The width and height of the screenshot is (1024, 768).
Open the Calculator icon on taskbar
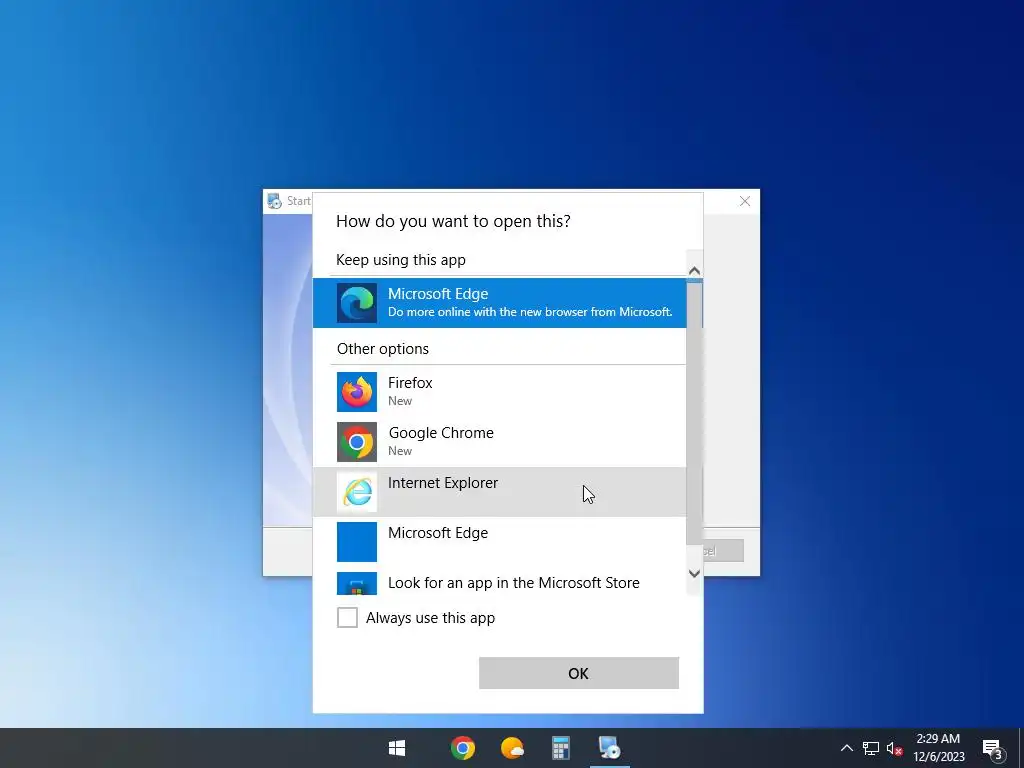pos(561,748)
